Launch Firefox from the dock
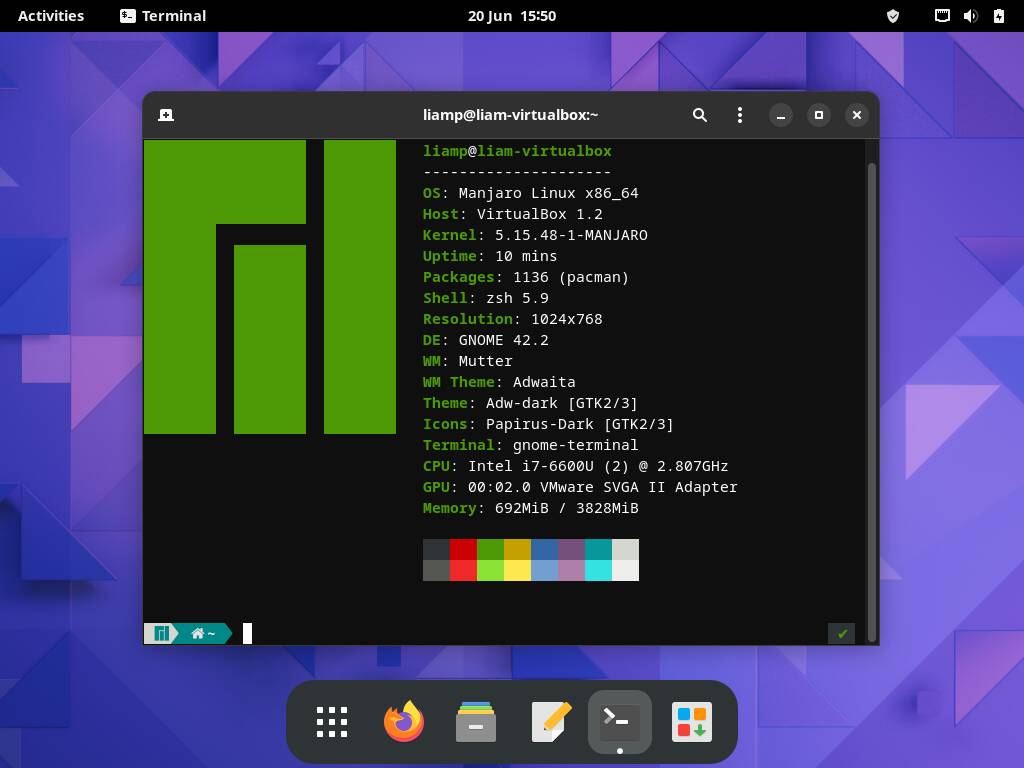 [x=403, y=721]
